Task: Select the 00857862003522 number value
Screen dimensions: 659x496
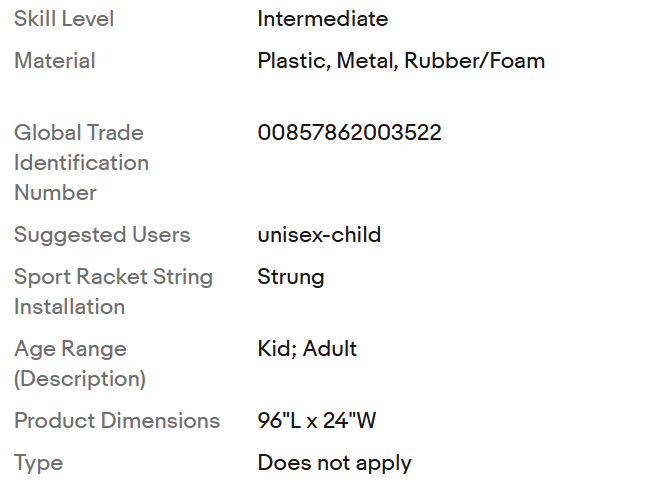Action: pos(349,133)
